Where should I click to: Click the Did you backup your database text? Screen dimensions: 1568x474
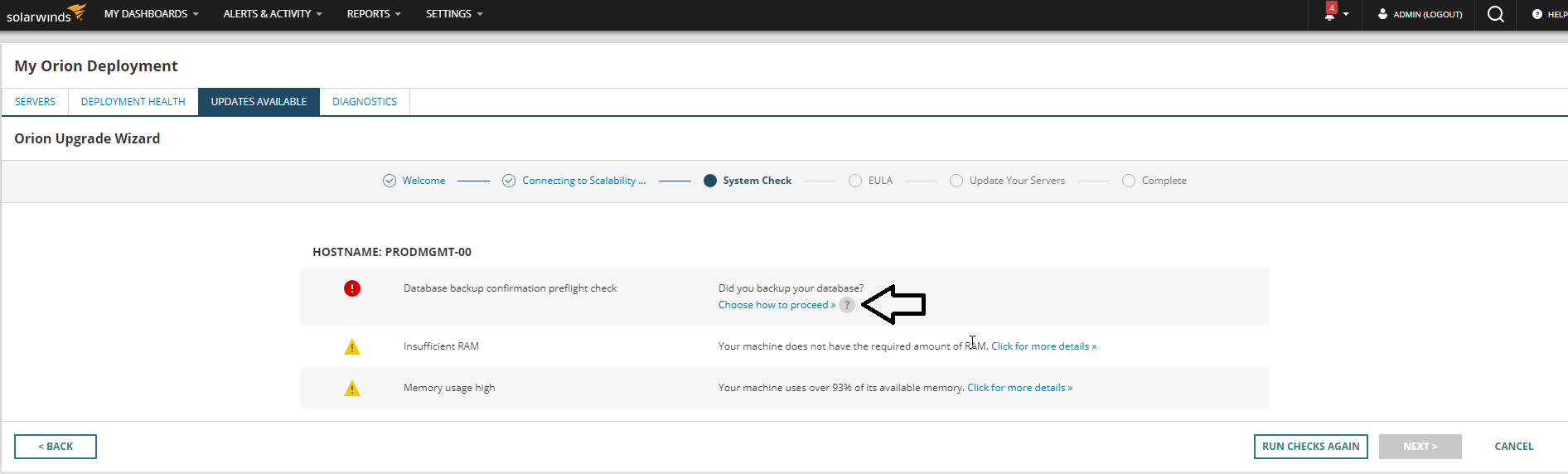(791, 288)
